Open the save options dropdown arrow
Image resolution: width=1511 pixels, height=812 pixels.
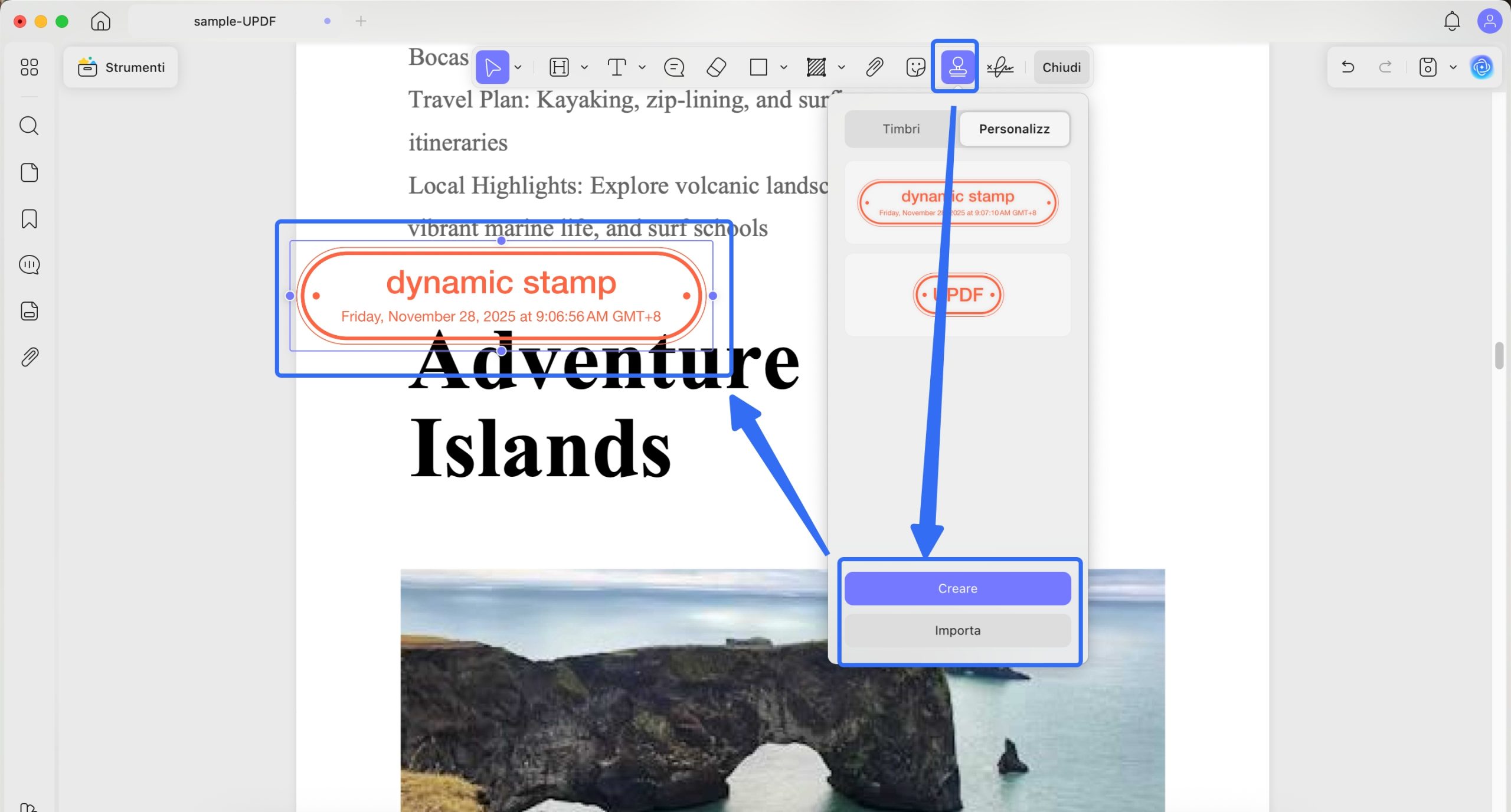pyautogui.click(x=1453, y=67)
